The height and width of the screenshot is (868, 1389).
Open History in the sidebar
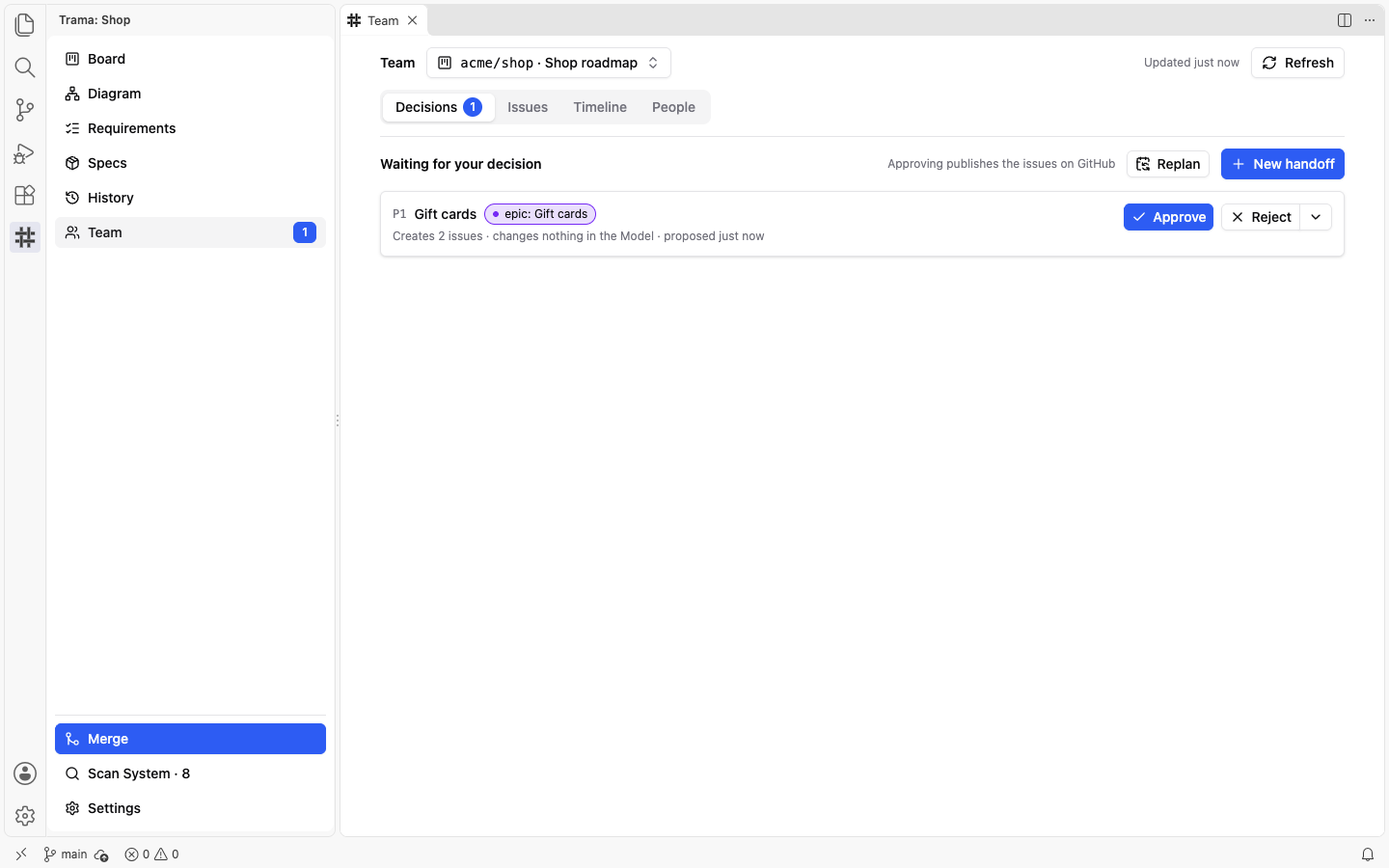pos(190,198)
